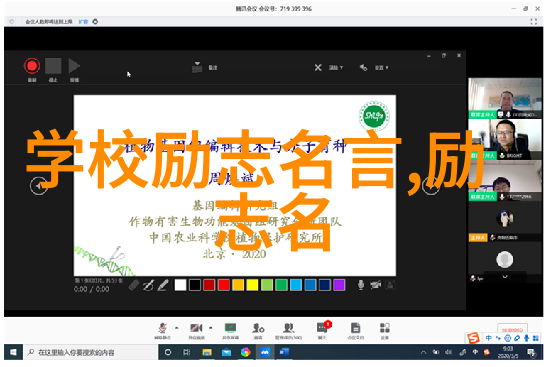Open the colorful browser icon on taskbar
The height and width of the screenshot is (367, 550).
pyautogui.click(x=246, y=352)
